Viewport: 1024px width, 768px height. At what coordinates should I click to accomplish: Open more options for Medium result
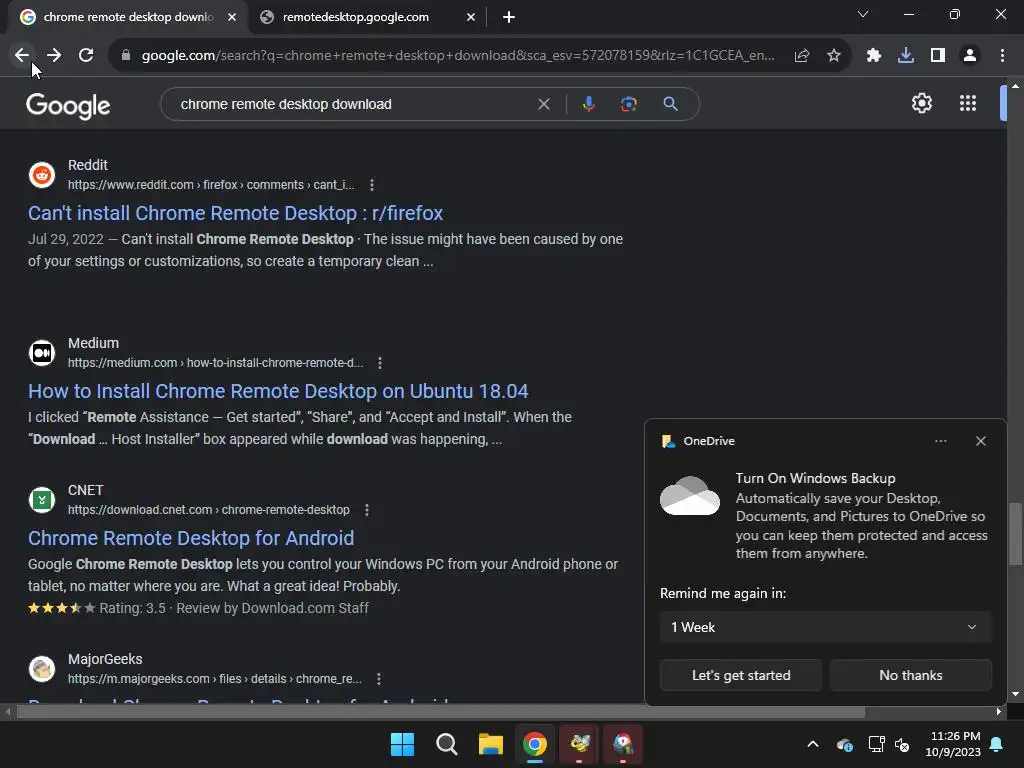pyautogui.click(x=380, y=363)
